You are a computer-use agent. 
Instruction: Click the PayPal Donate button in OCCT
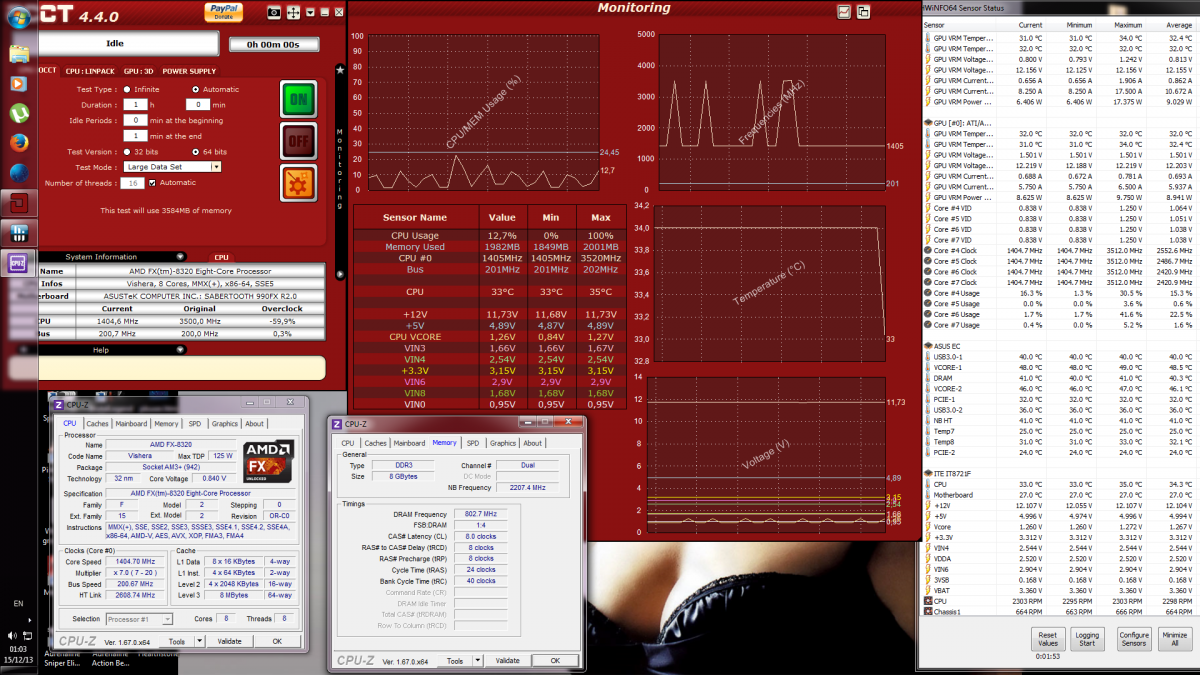click(223, 11)
